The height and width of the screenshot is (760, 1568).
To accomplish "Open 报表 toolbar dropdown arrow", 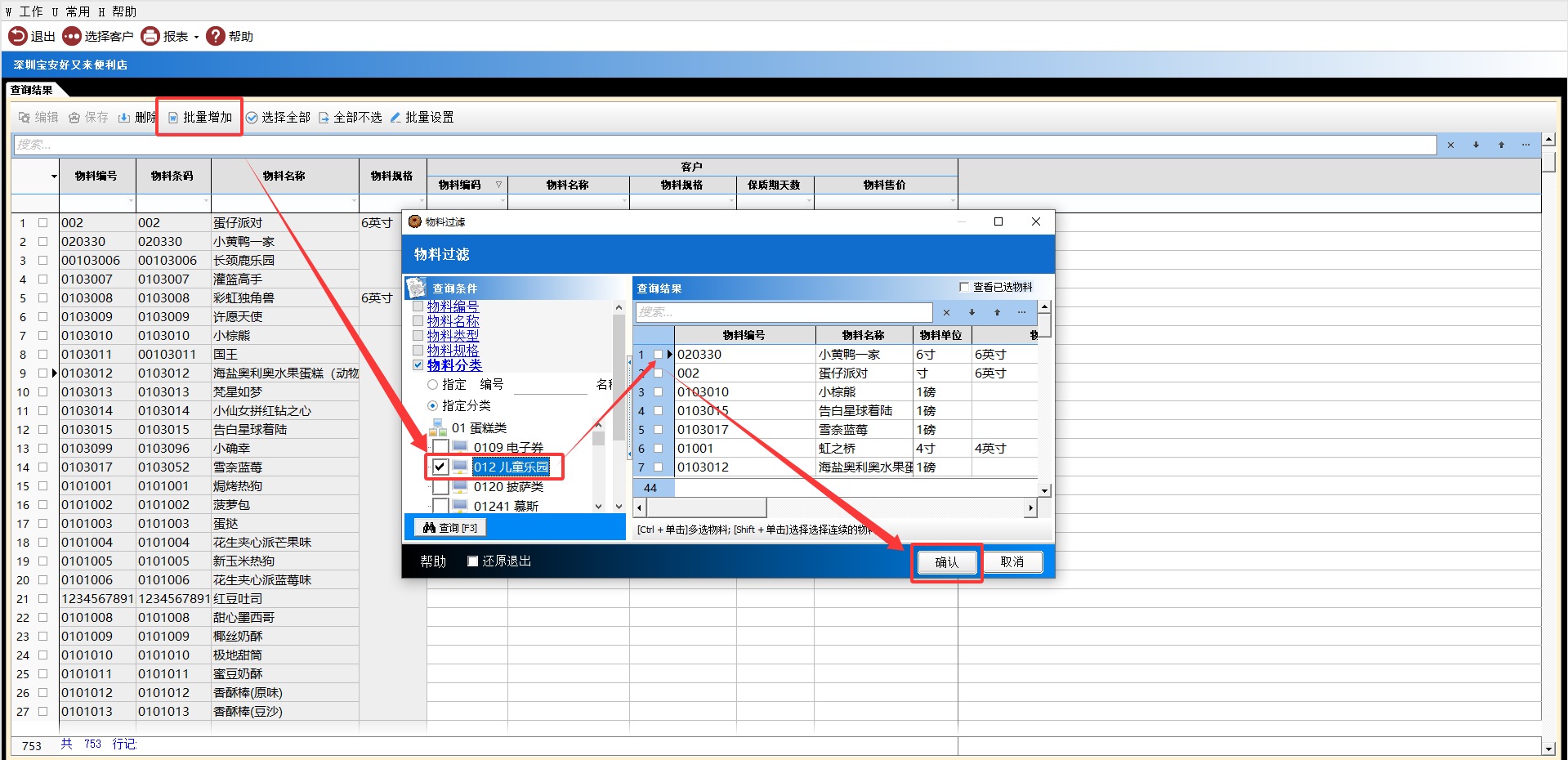I will 196,37.
